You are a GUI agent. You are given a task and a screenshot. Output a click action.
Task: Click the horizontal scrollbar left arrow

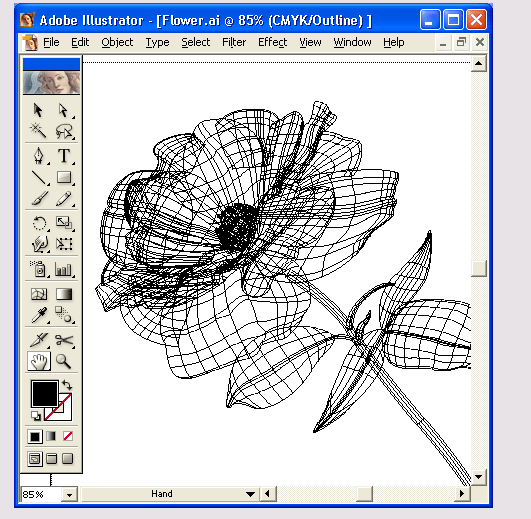click(x=268, y=494)
